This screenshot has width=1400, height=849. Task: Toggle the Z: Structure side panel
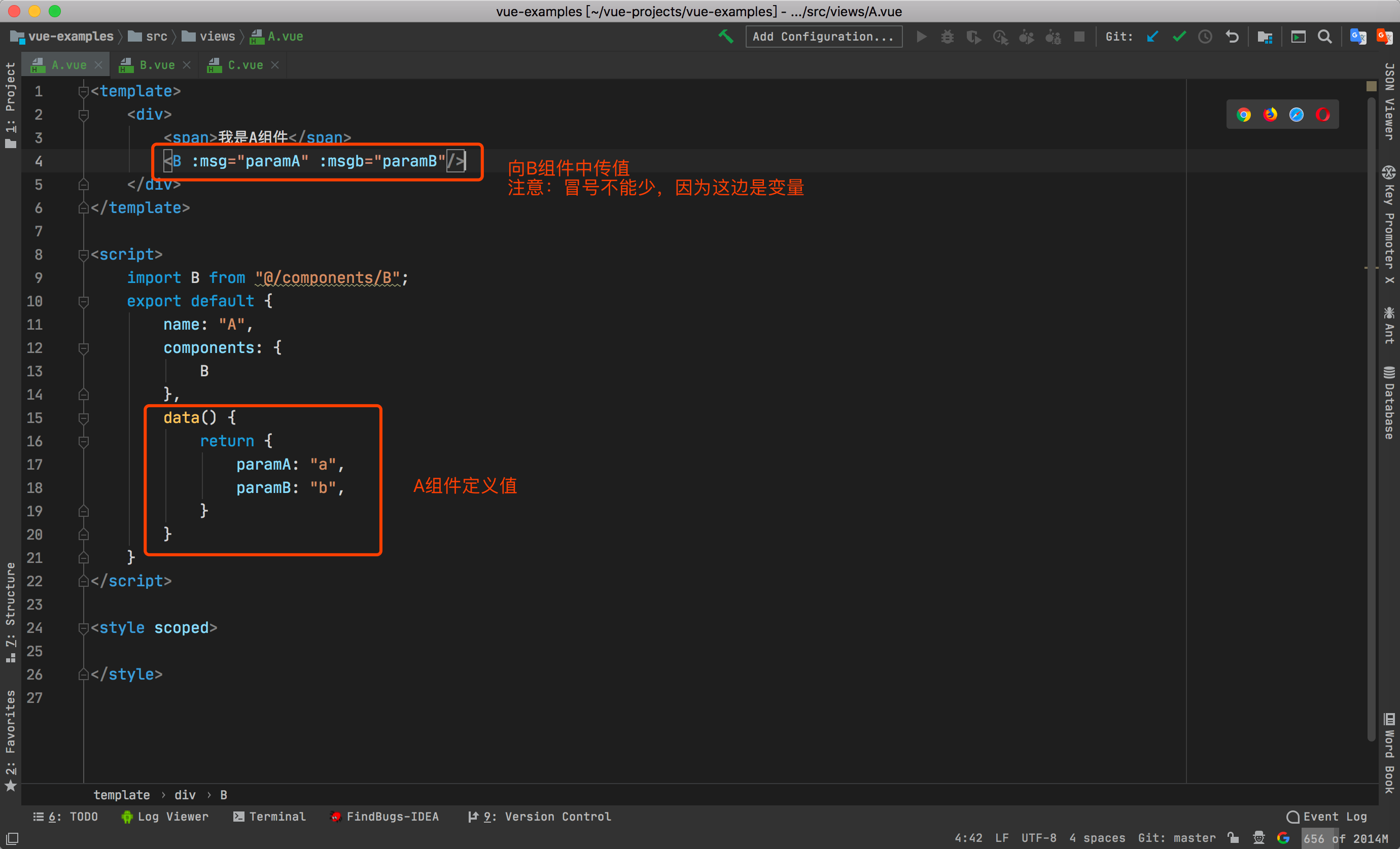(11, 612)
